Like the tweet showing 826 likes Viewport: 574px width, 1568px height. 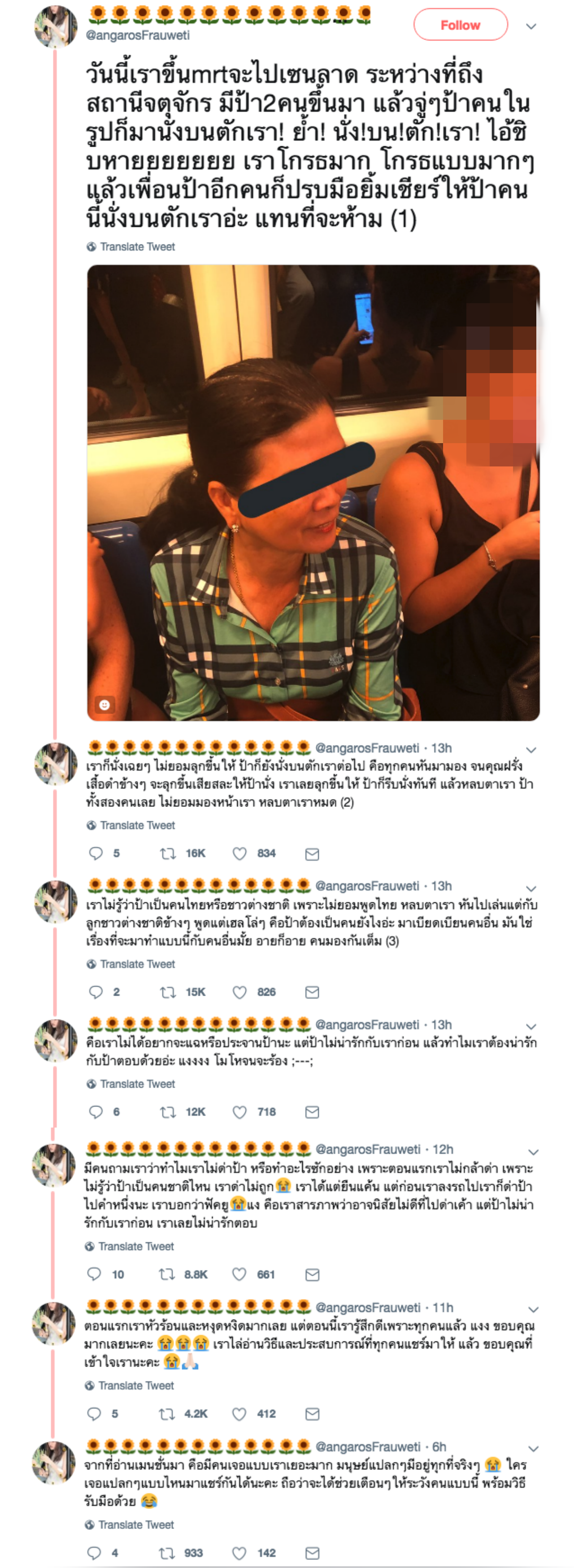pyautogui.click(x=239, y=992)
